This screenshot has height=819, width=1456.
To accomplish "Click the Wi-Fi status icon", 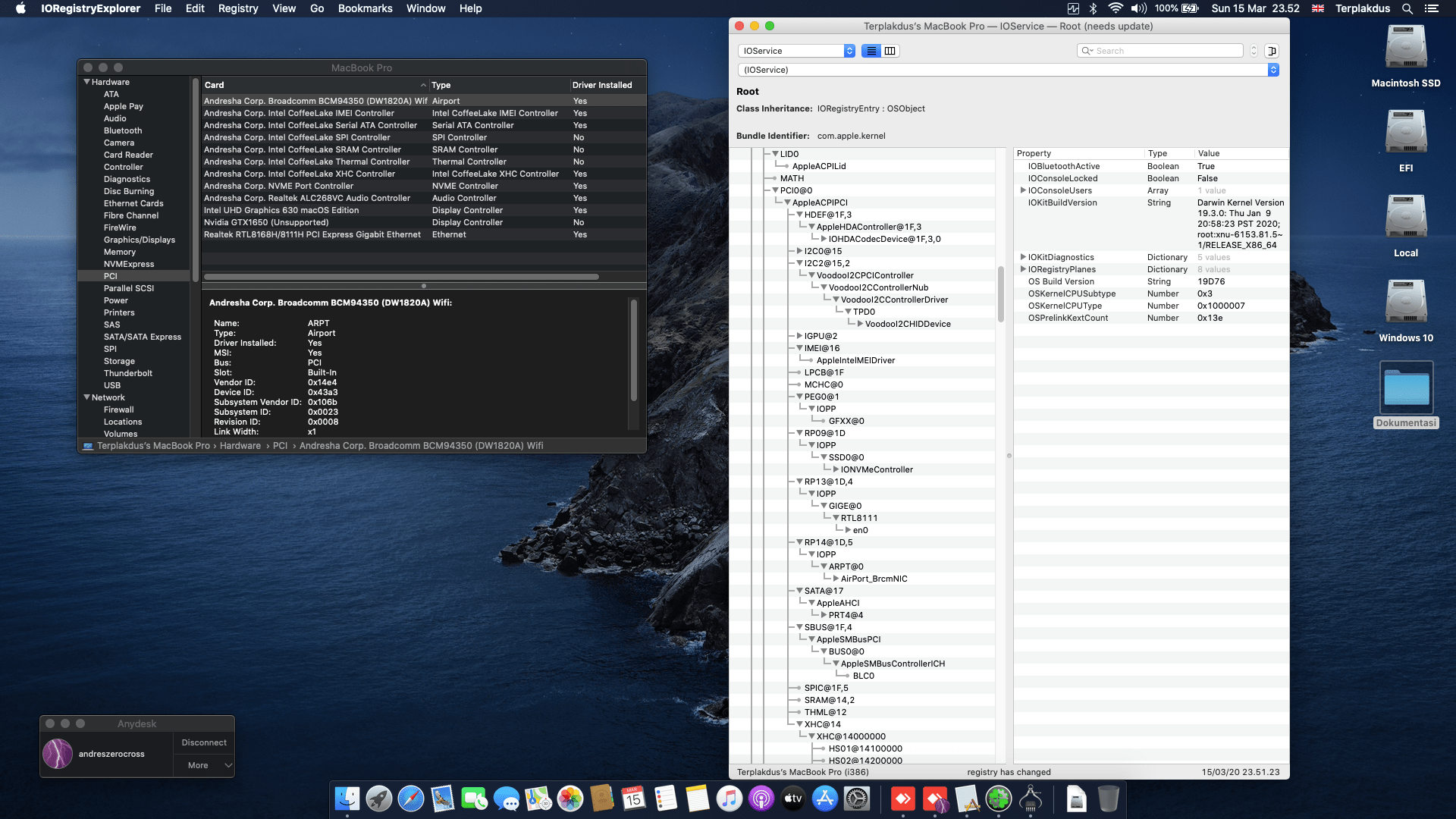I will point(1115,8).
